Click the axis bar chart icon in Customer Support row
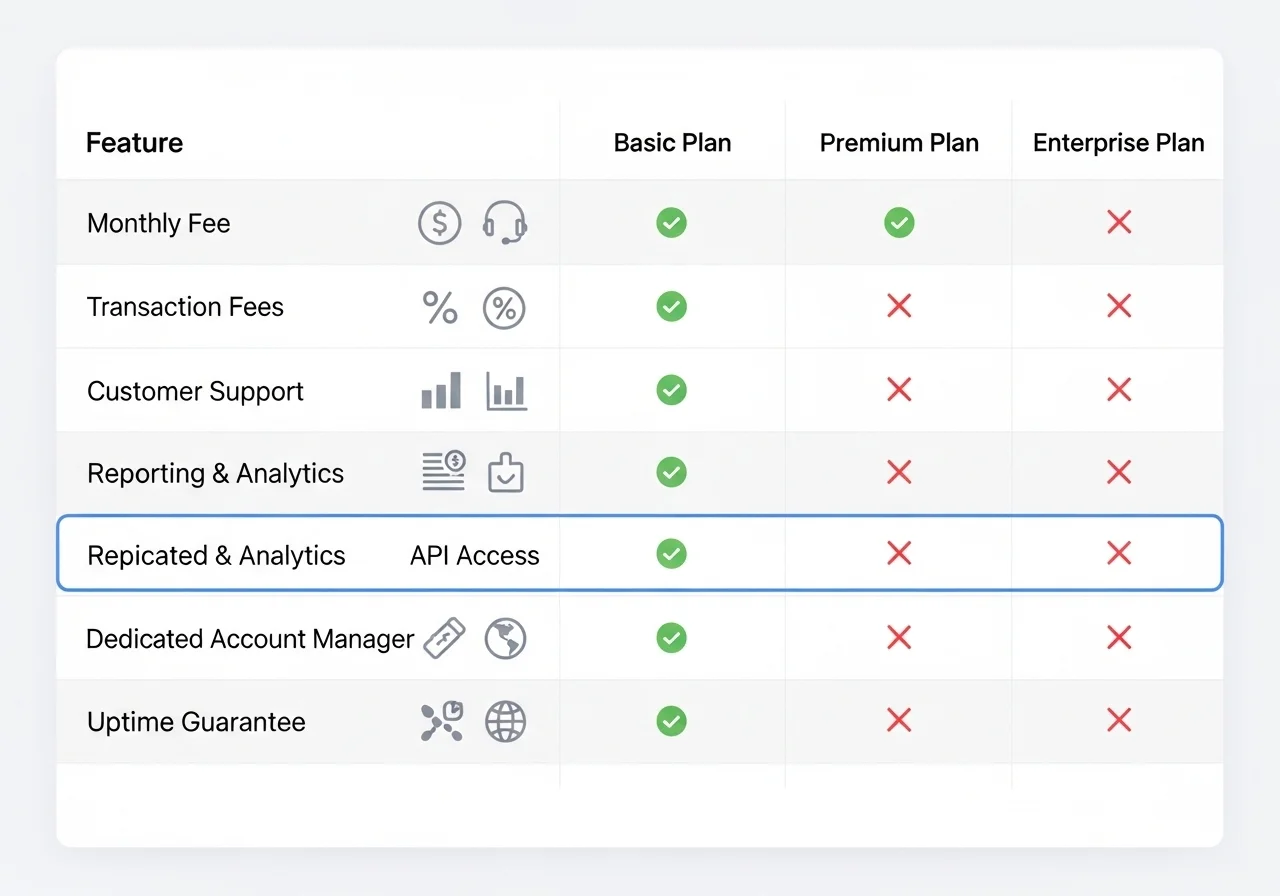 point(506,391)
